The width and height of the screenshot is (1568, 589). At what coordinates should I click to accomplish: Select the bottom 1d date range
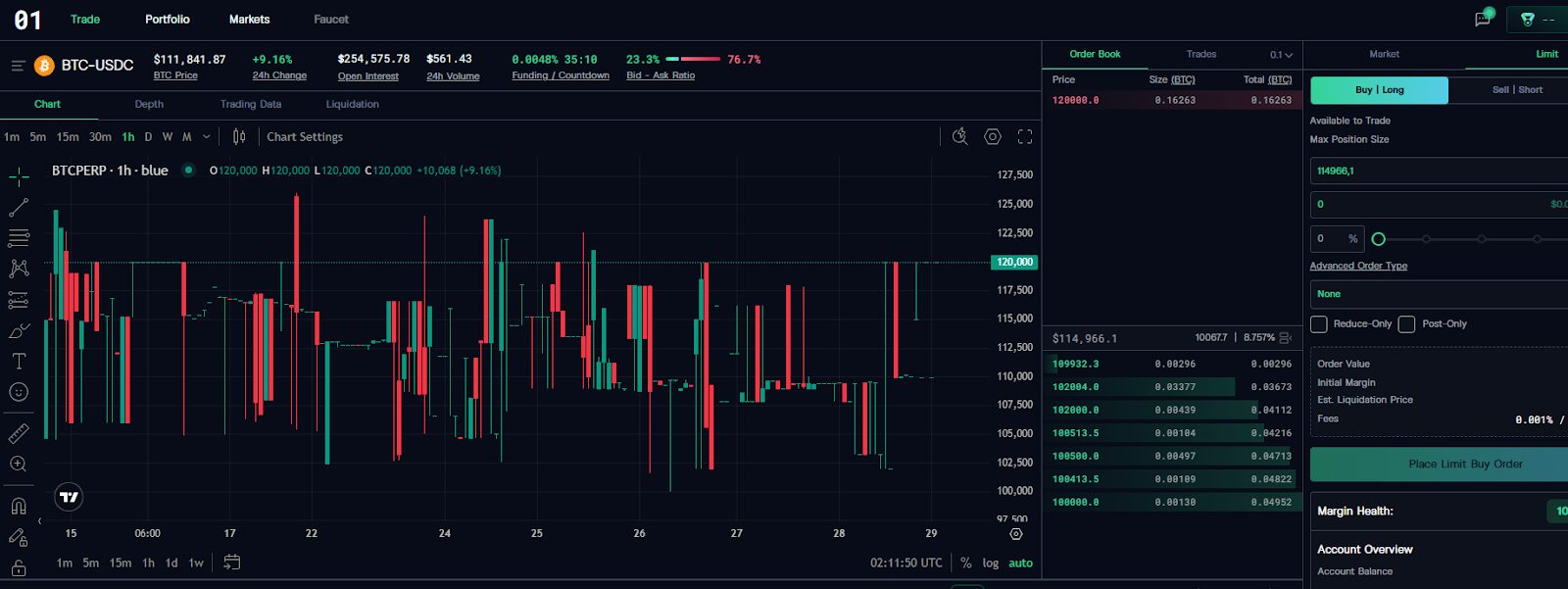171,564
